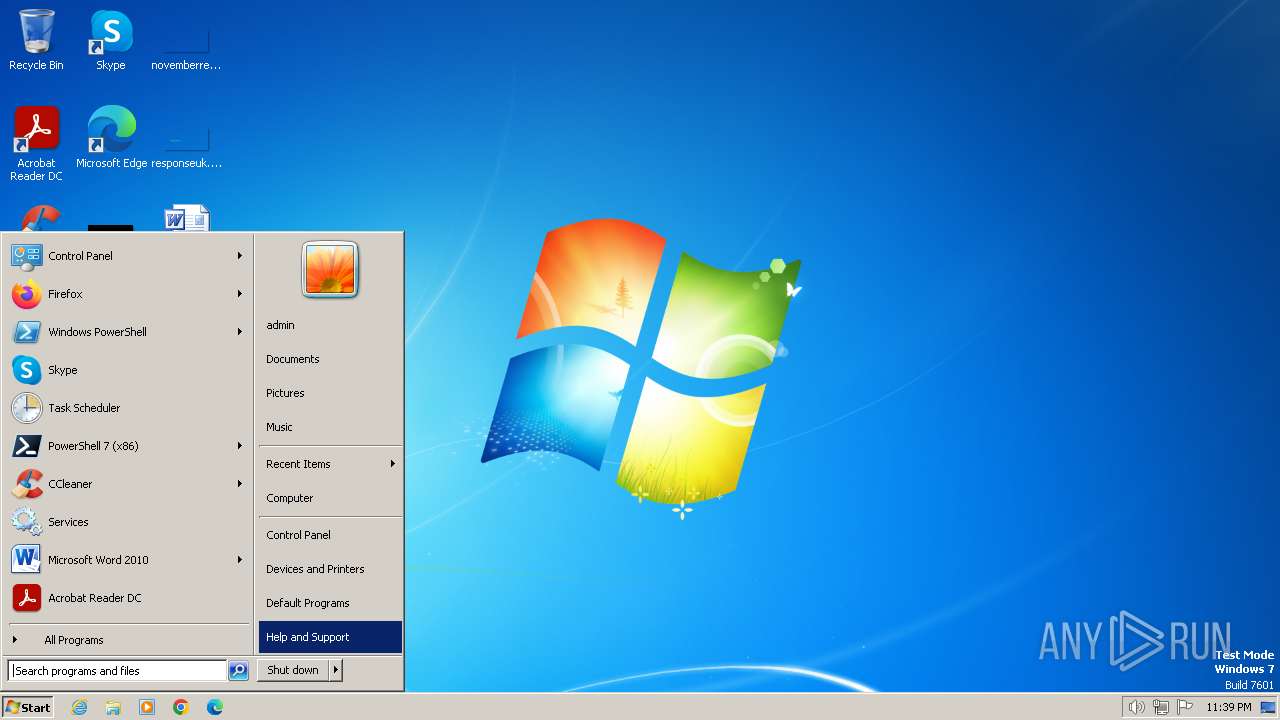This screenshot has width=1280, height=720.
Task: Open File Explorer from the taskbar
Action: (x=113, y=707)
